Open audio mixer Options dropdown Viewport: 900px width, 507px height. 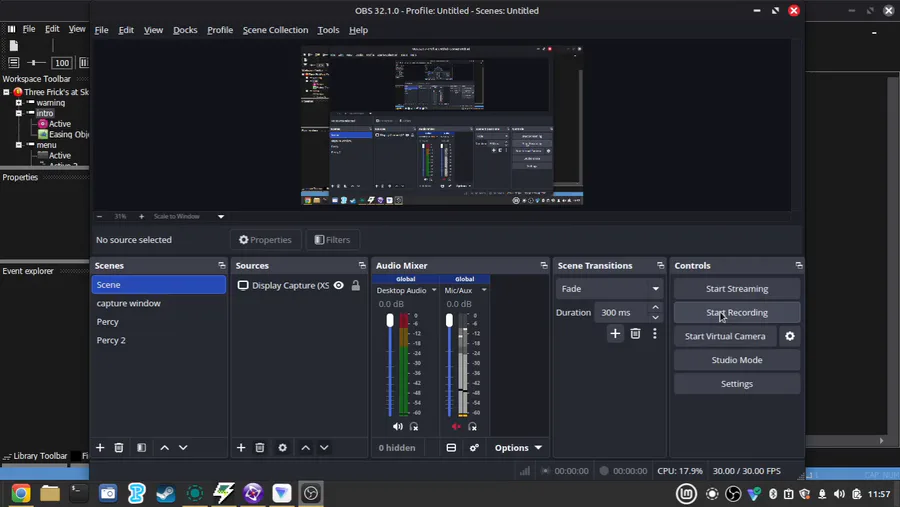point(518,447)
